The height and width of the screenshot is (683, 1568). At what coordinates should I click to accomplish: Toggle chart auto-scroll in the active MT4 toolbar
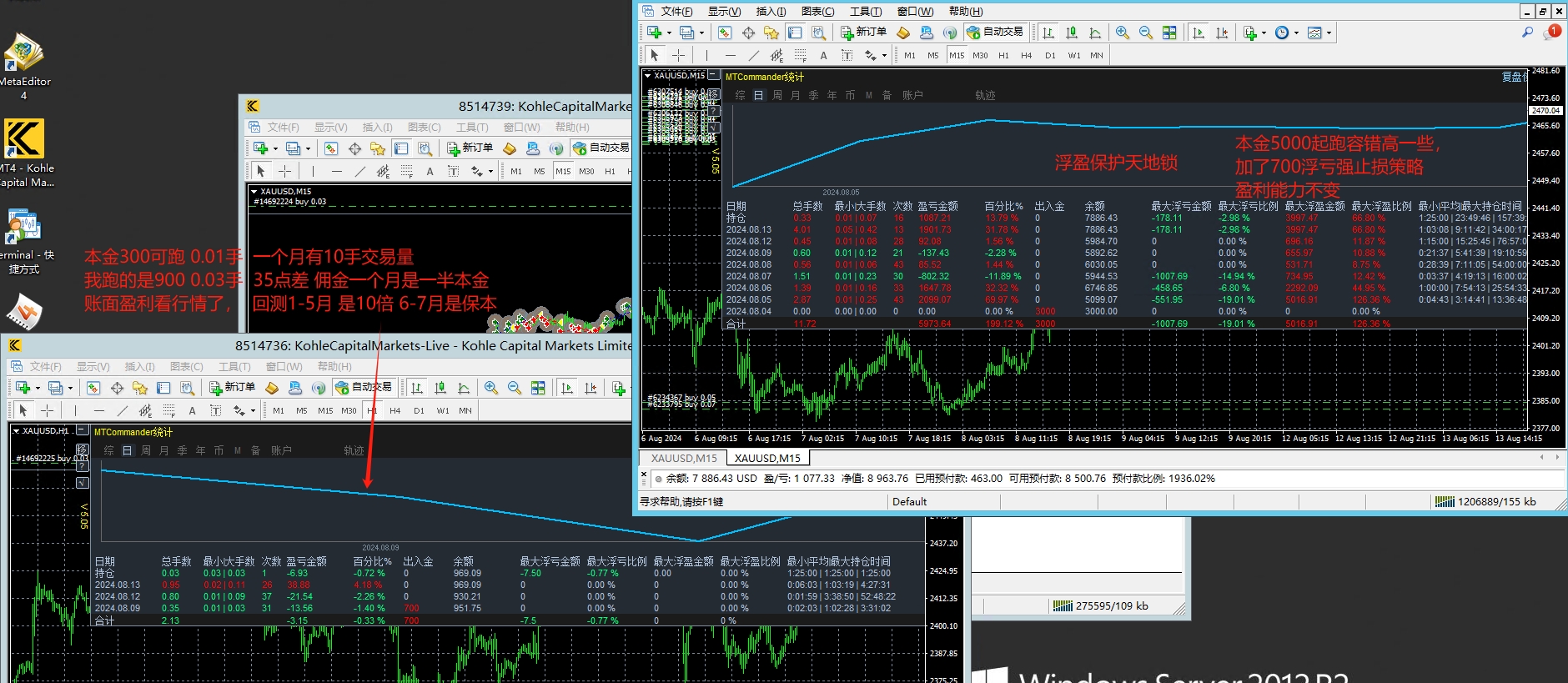(1199, 33)
